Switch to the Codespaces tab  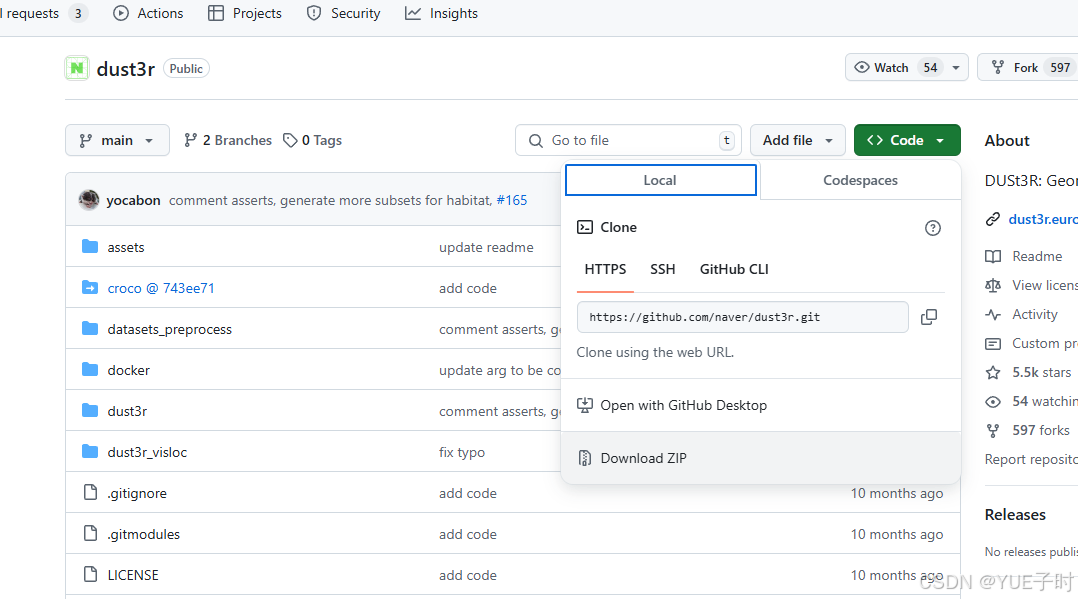pyautogui.click(x=860, y=180)
